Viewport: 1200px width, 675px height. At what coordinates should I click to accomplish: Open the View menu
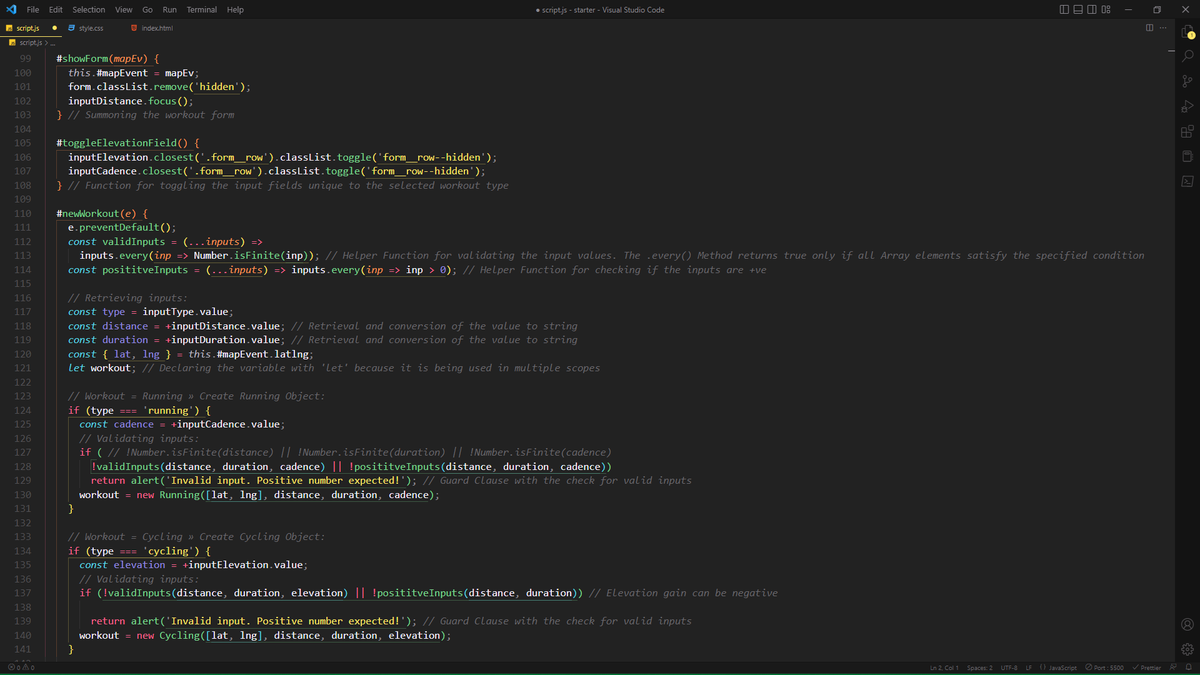pyautogui.click(x=124, y=10)
